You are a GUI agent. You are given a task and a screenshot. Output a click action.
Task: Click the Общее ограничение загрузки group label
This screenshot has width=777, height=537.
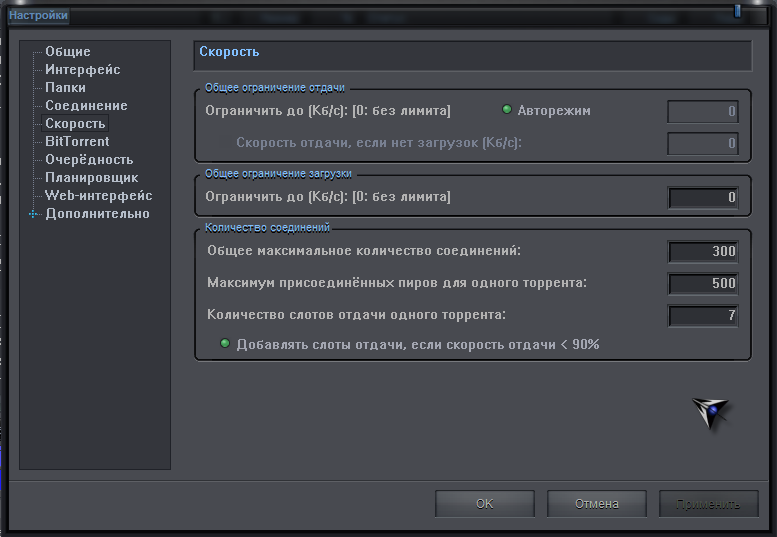point(278,173)
